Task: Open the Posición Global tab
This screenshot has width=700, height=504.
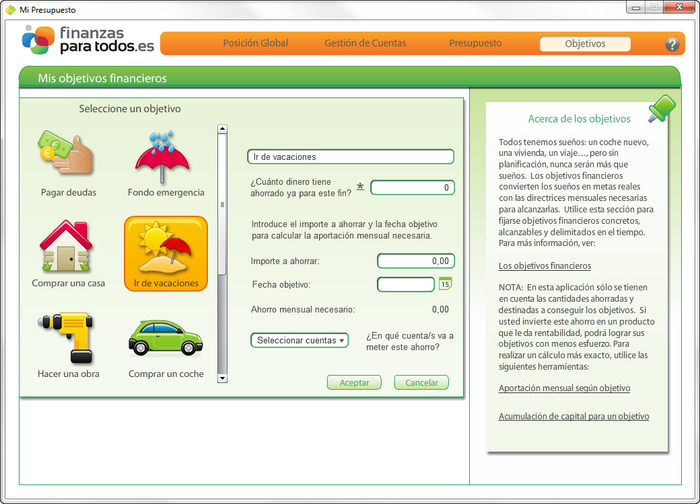Action: [x=255, y=44]
